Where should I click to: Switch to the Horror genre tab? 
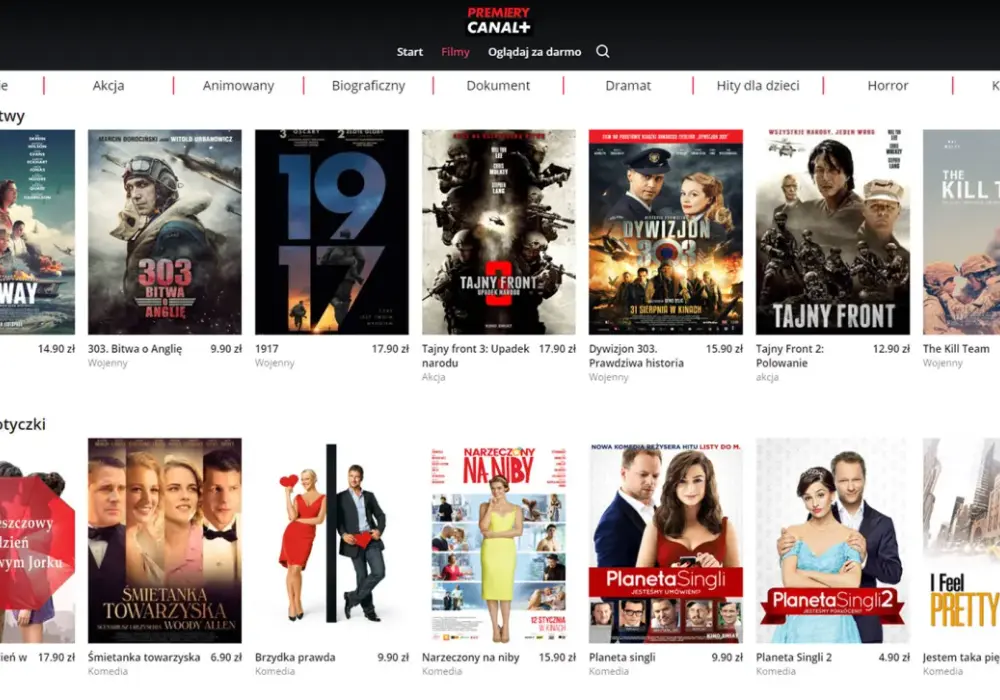pos(888,85)
